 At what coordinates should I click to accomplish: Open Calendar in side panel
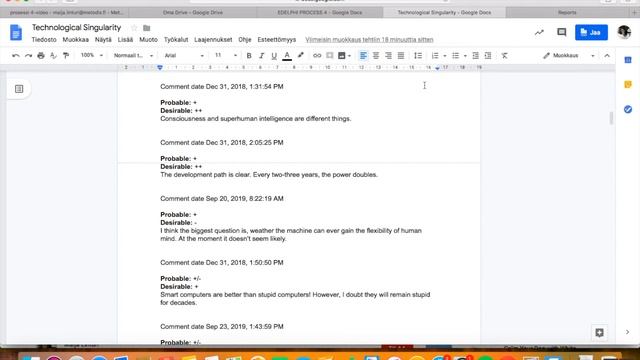tap(628, 60)
